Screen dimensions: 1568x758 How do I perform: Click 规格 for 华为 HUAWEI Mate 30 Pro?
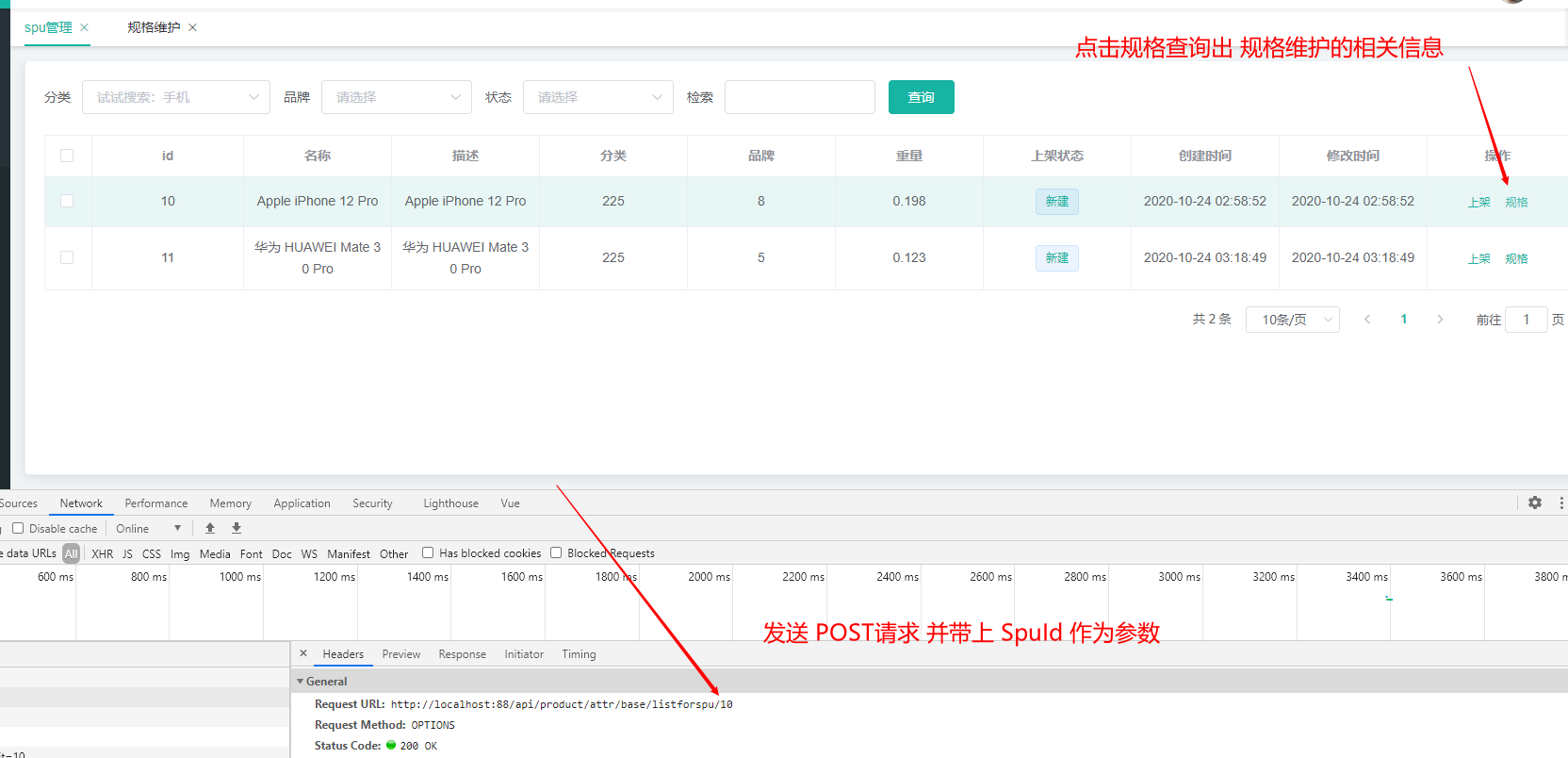(x=1516, y=258)
